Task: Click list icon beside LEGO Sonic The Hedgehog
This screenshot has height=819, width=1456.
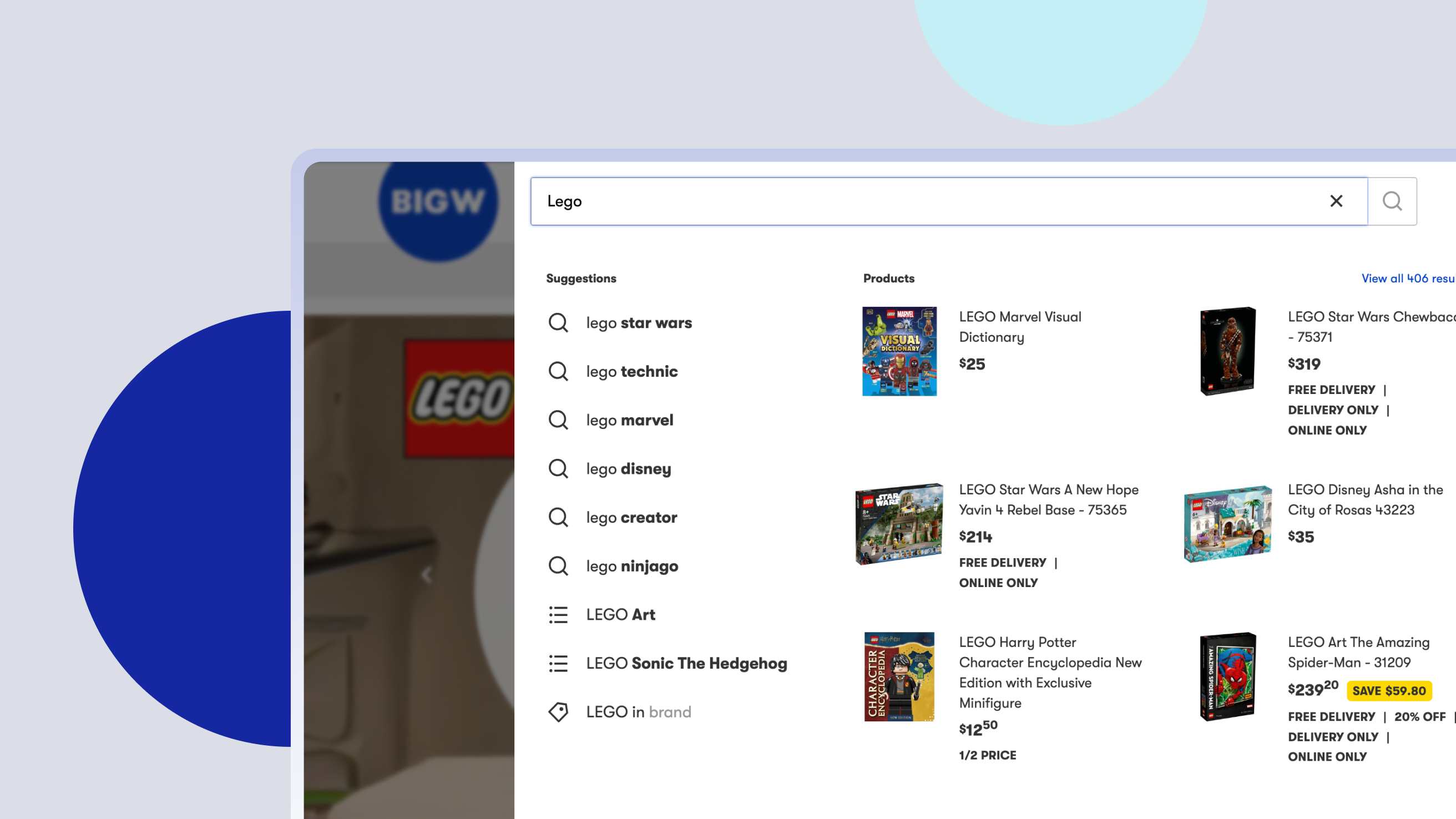Action: [558, 663]
